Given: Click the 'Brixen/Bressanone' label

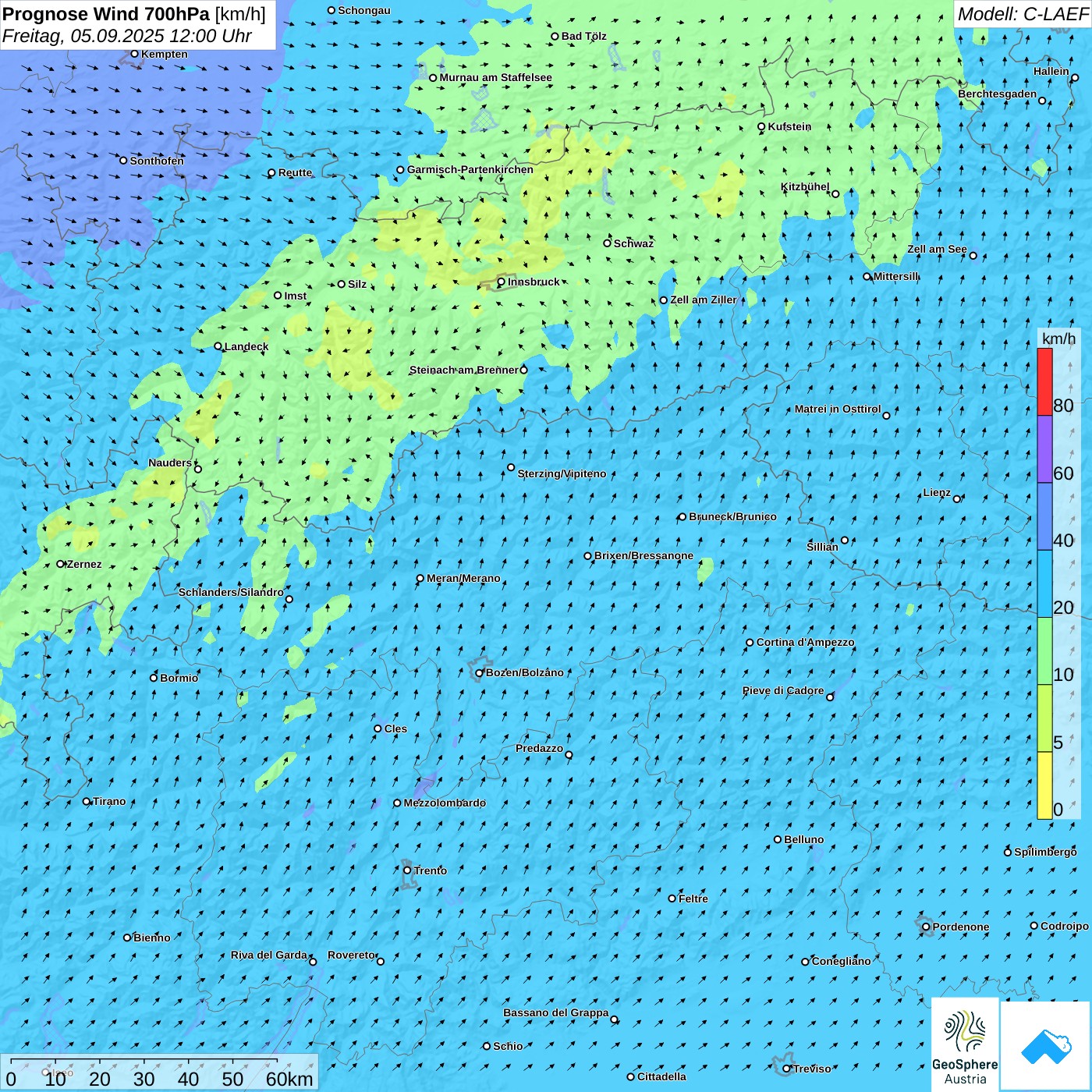Looking at the screenshot, I should pos(643,555).
